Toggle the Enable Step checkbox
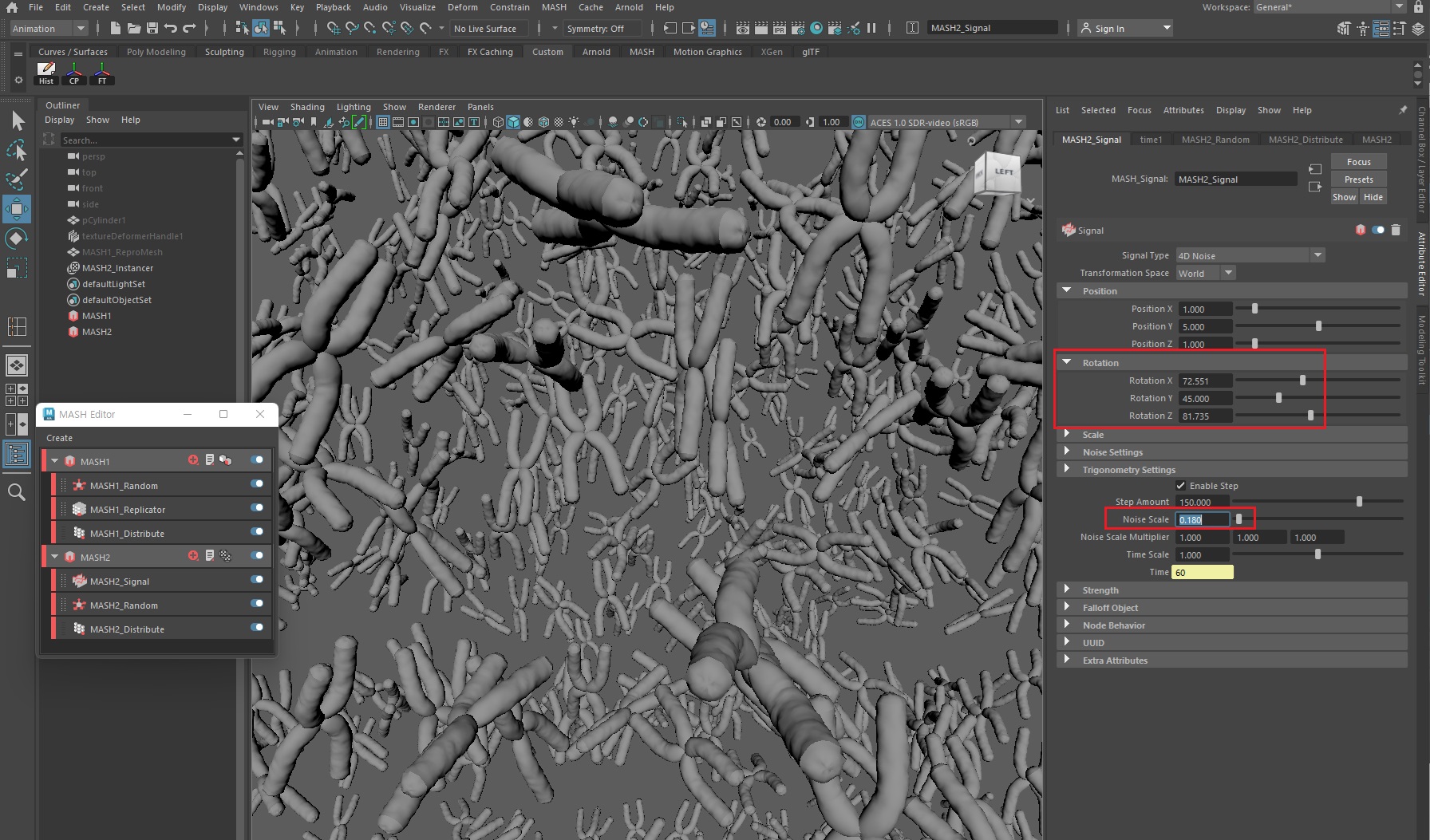This screenshot has width=1430, height=840. (1181, 486)
